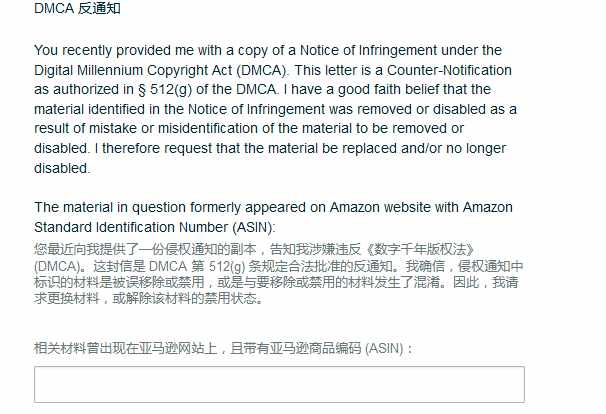Image resolution: width=606 pixels, height=414 pixels.
Task: Click the 'Standard Identification Number (ASIN):' line
Action: tap(155, 227)
